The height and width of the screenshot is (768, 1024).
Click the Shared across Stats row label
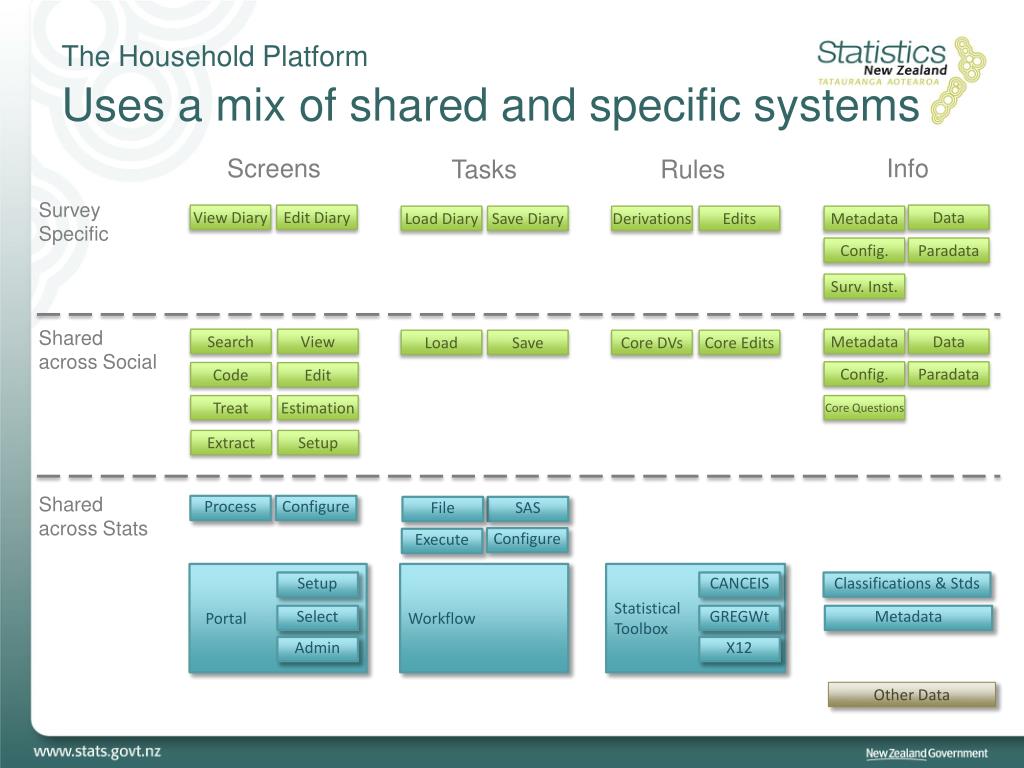pyautogui.click(x=93, y=517)
